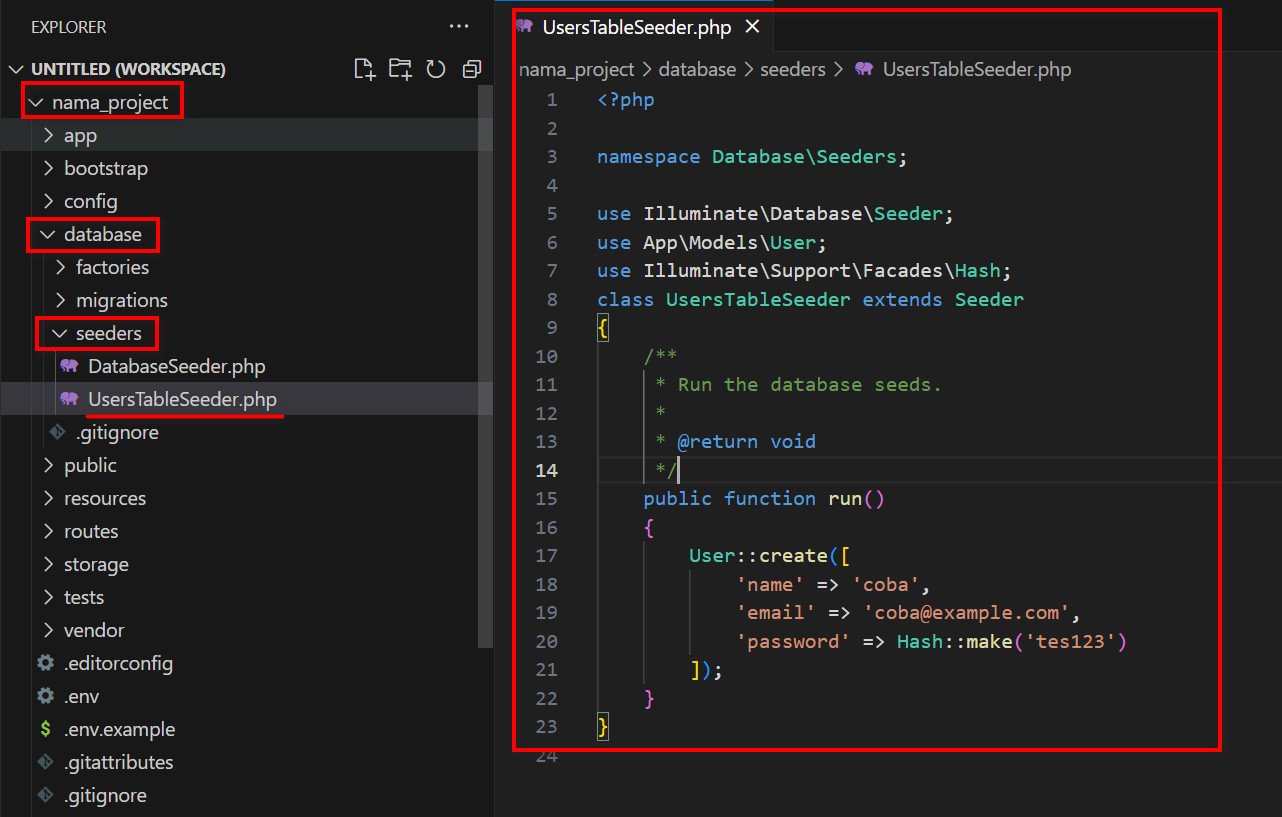
Task: Click 'namespace Database\Seeders;' code line
Action: (752, 157)
